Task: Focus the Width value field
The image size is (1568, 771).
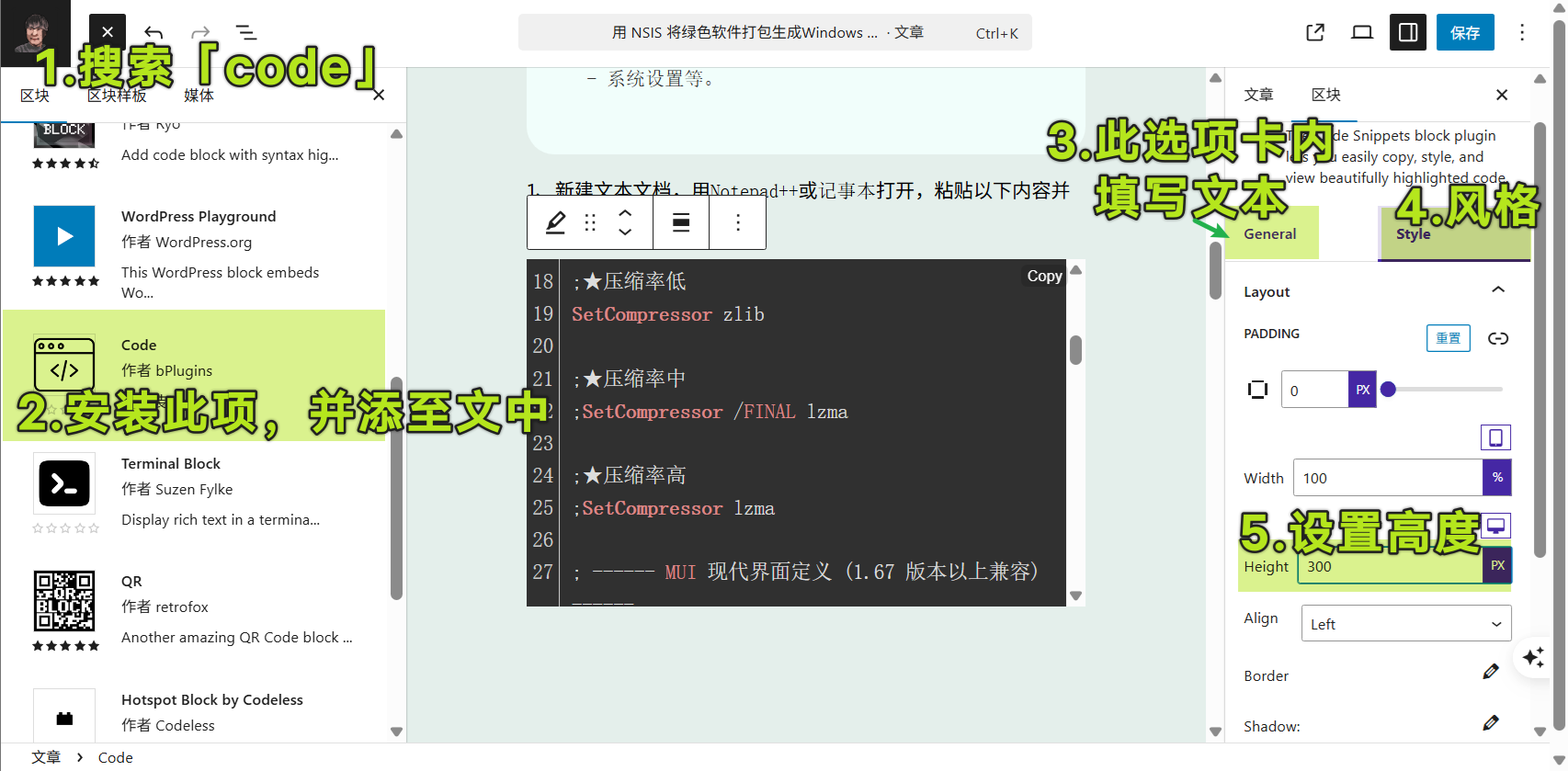Action: 1388,478
